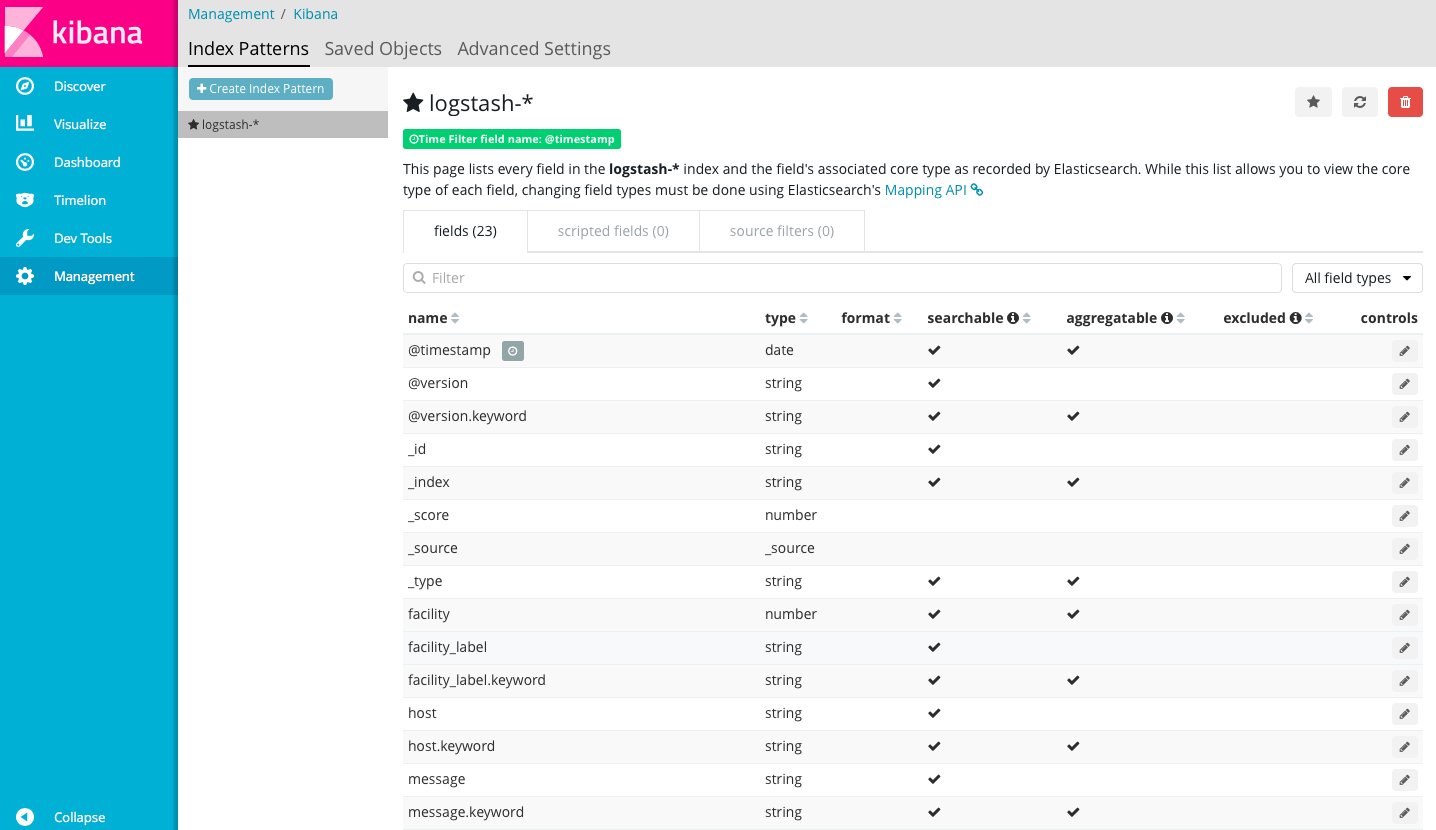
Task: Switch to Saved Objects tab
Action: coord(383,48)
